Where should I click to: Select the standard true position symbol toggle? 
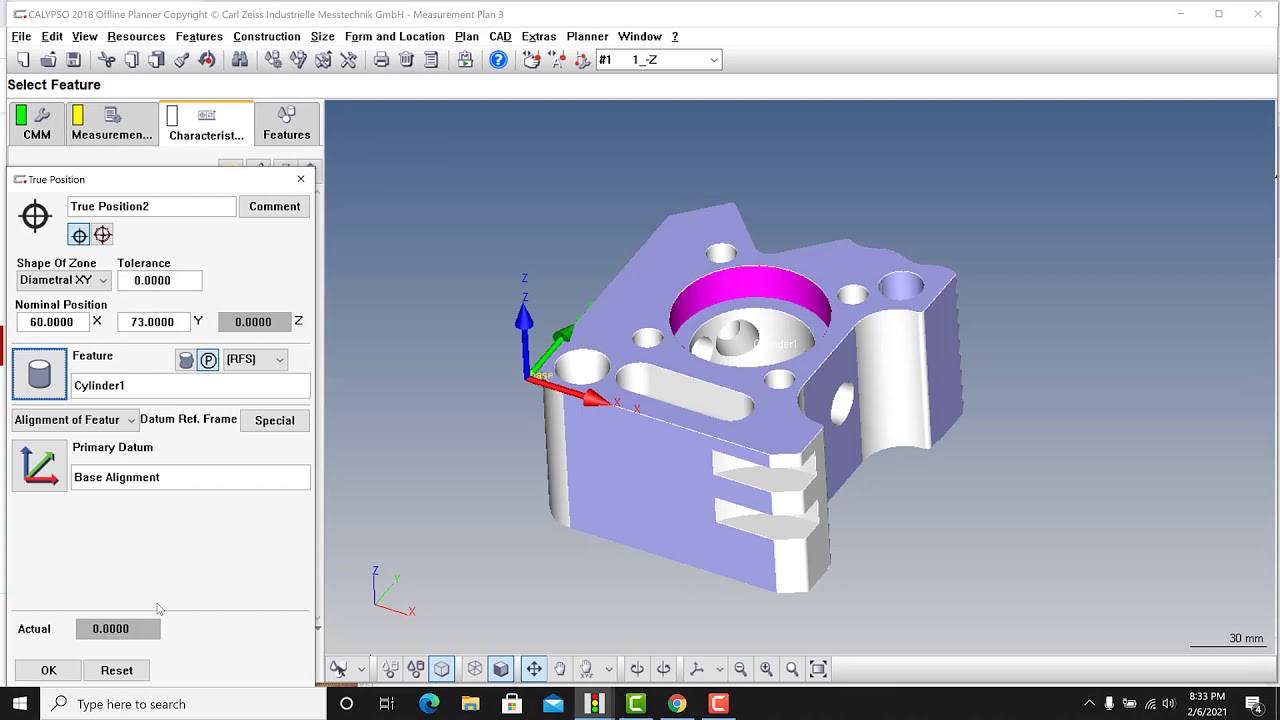point(79,235)
